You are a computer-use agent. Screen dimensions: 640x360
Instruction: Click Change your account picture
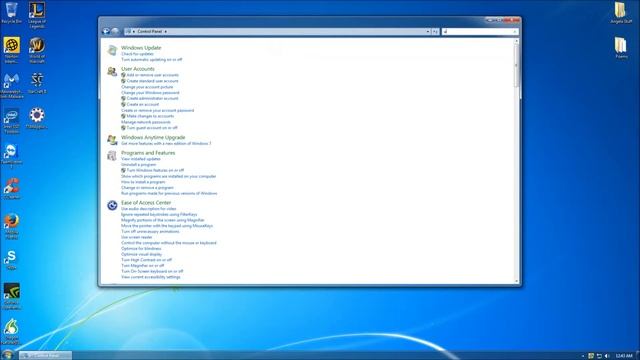147,87
